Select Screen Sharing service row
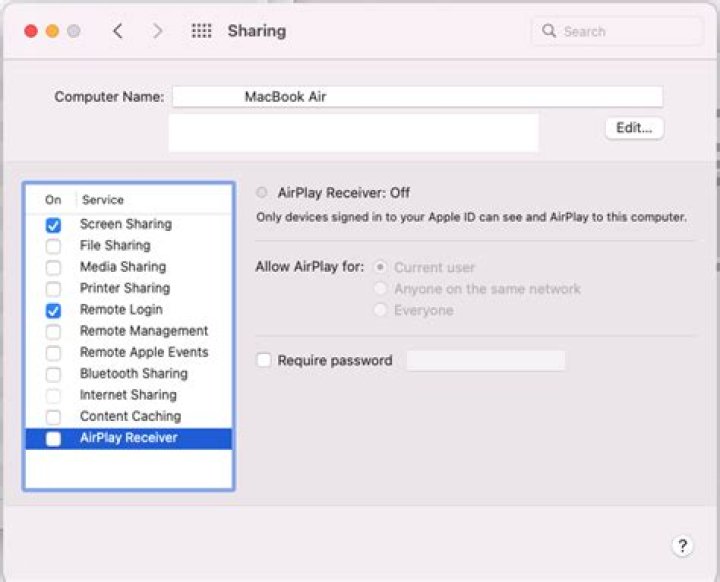This screenshot has height=582, width=720. pos(129,225)
